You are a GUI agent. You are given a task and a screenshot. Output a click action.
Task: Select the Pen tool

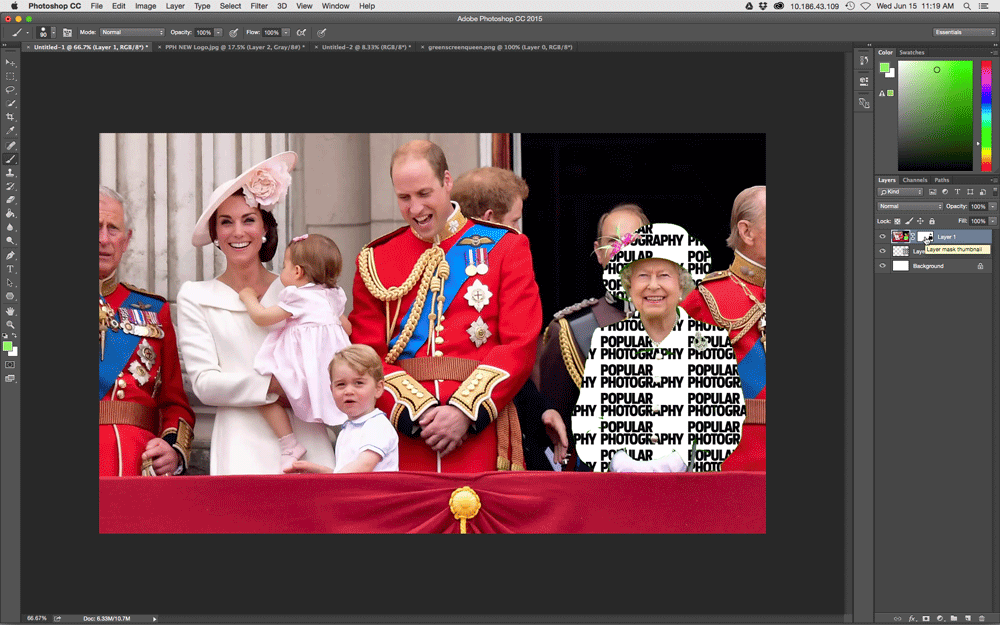click(x=10, y=256)
